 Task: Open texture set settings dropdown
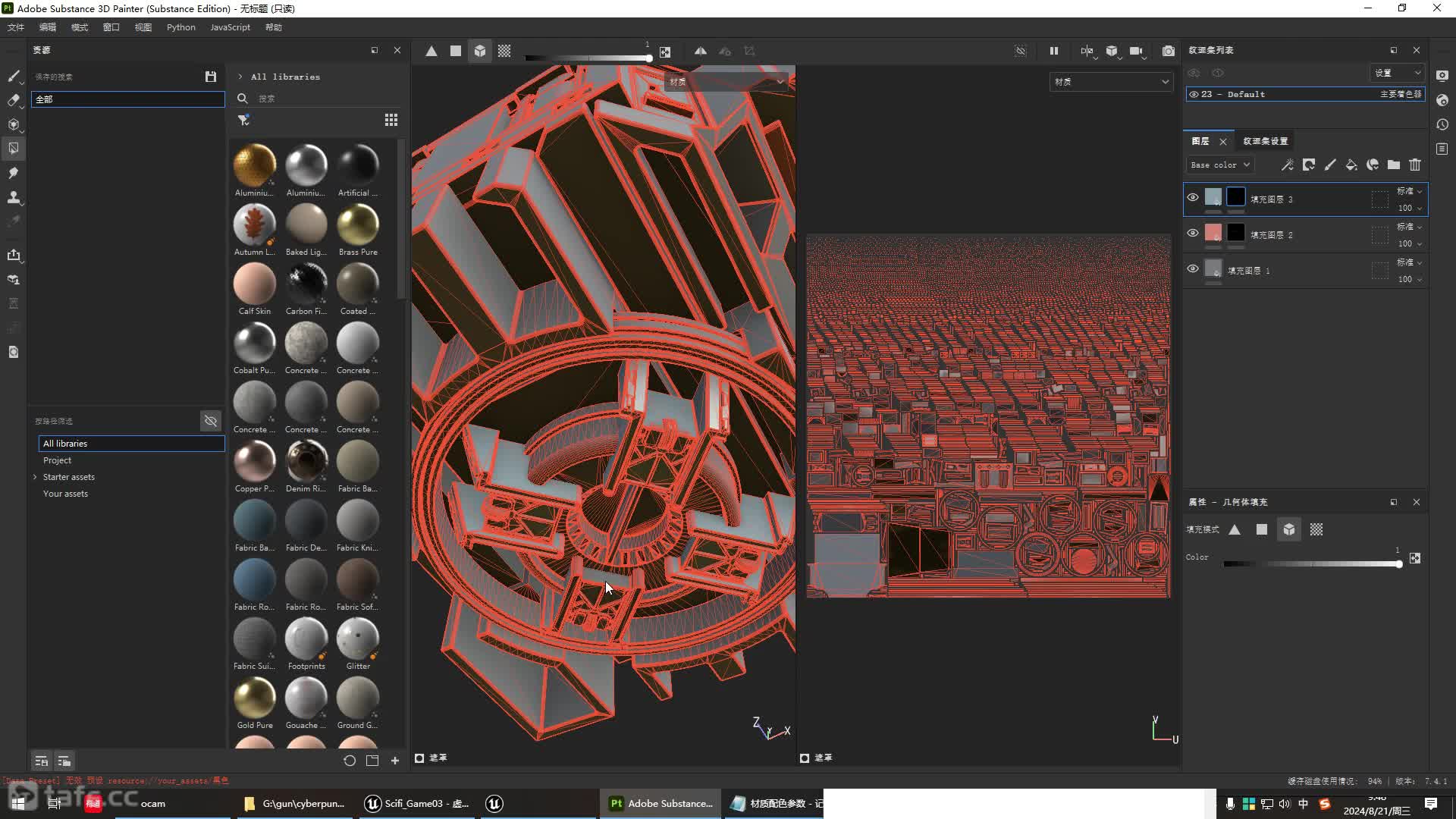pos(1398,73)
